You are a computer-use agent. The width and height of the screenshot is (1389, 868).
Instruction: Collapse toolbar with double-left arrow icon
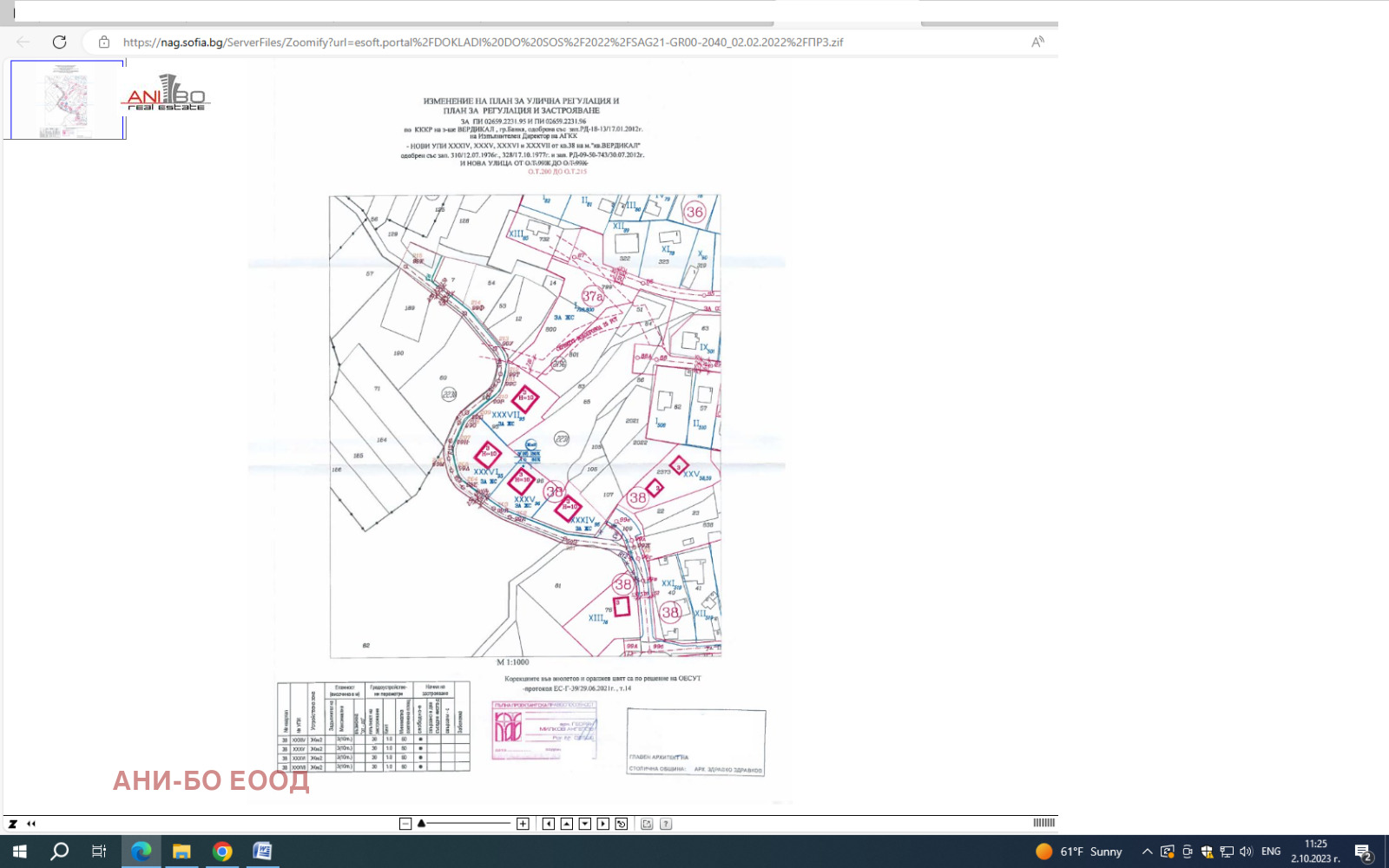(31, 824)
